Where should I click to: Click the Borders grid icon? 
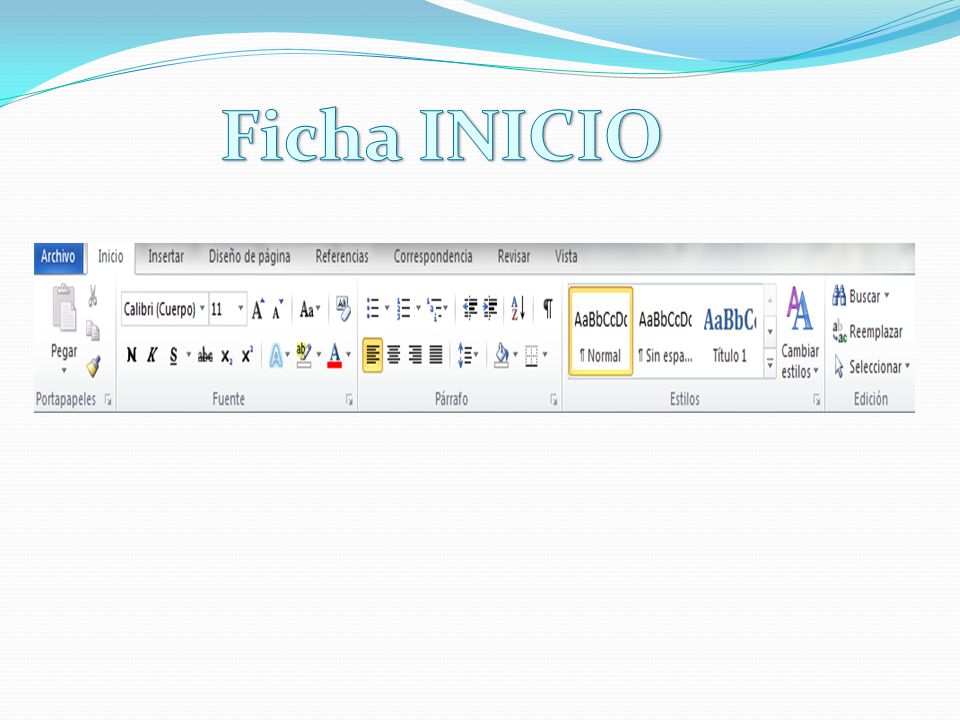tap(531, 355)
